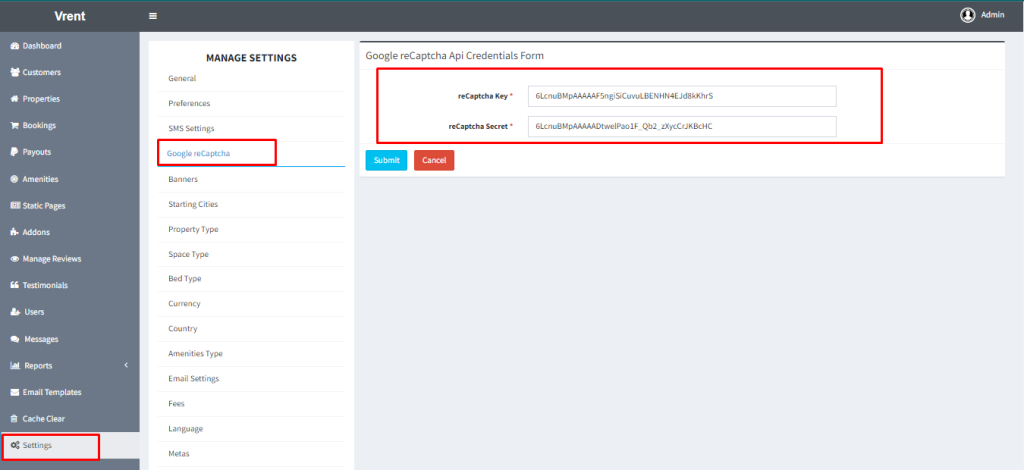Viewport: 1024px width, 470px height.
Task: Open the Properties home icon
Action: pyautogui.click(x=14, y=99)
